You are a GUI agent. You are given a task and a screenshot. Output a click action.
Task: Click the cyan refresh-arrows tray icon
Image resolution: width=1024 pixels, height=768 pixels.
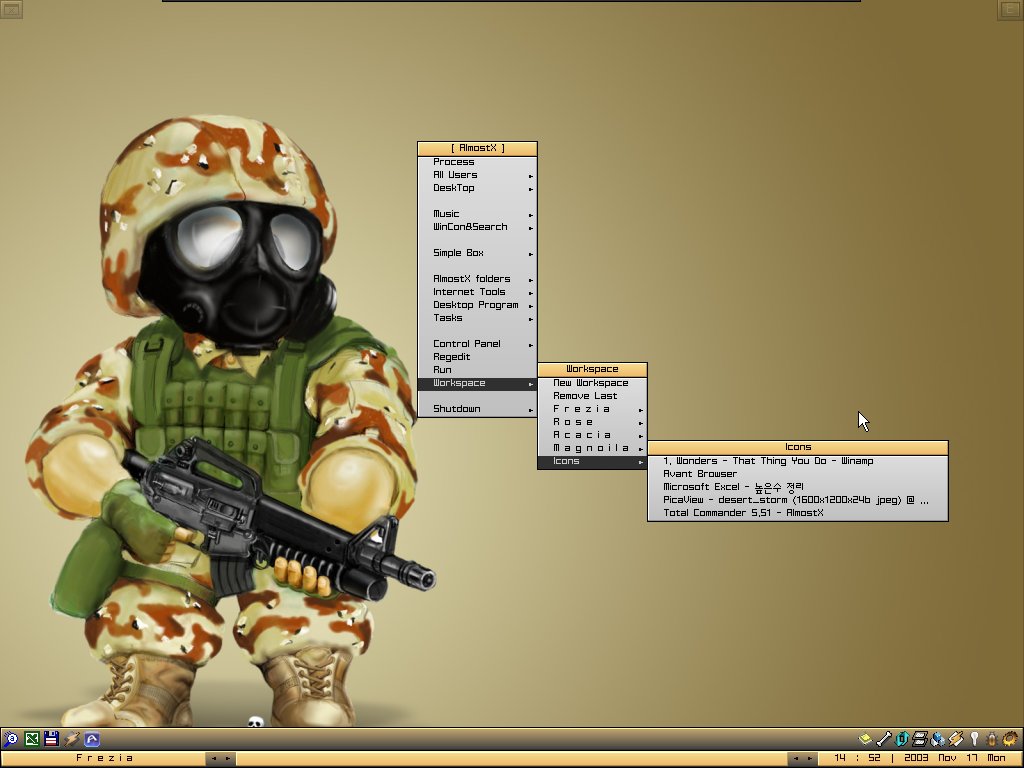click(902, 739)
